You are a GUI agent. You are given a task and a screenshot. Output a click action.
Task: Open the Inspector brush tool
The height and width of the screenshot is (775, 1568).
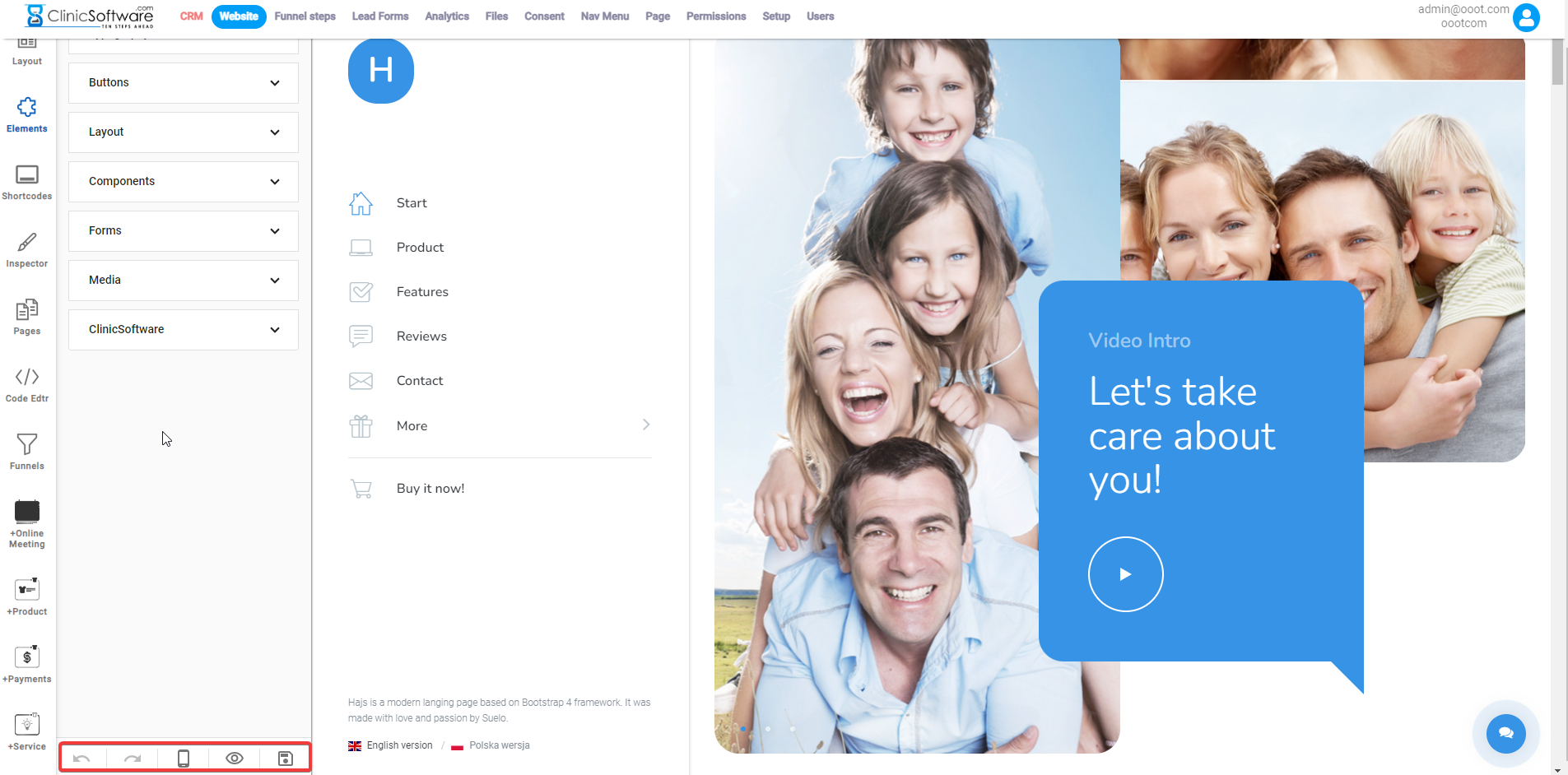tap(27, 249)
